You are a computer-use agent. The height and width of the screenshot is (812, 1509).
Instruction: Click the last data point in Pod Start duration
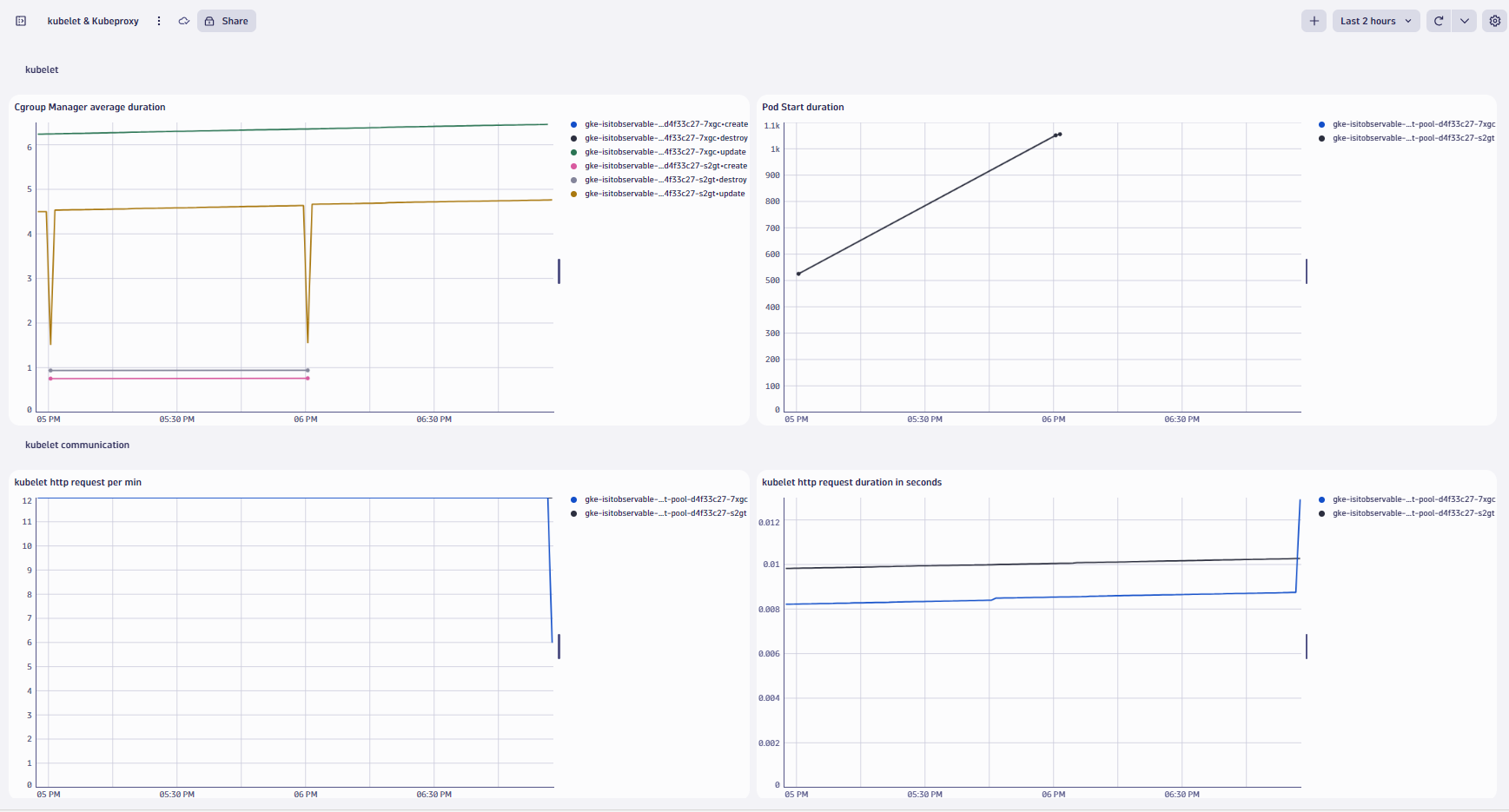(1060, 134)
